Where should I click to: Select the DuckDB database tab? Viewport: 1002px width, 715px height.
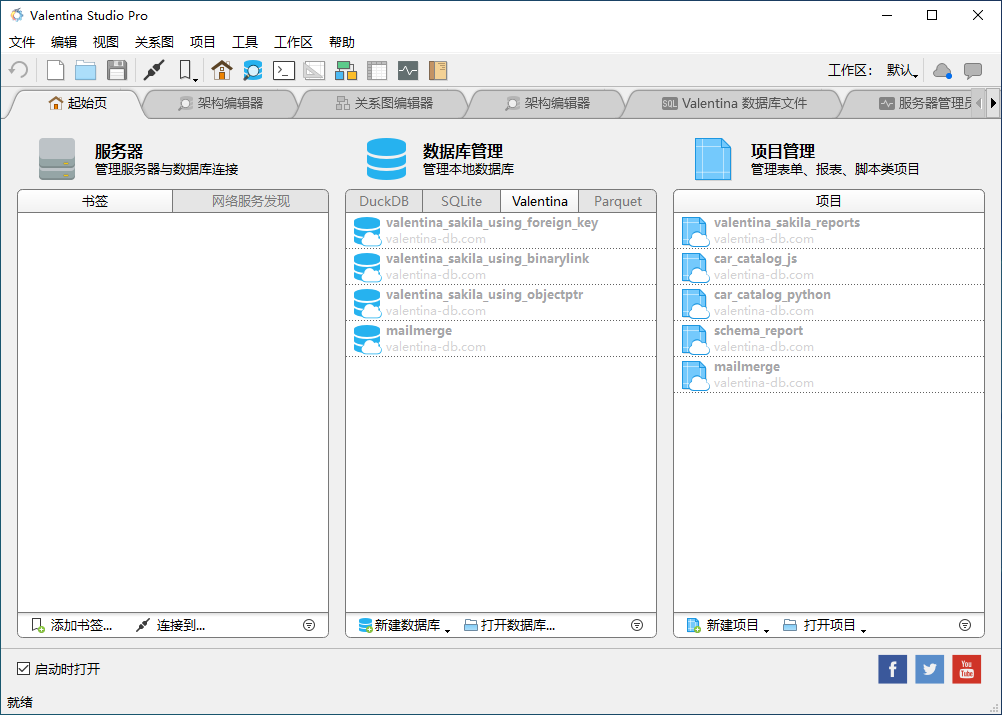(x=384, y=201)
